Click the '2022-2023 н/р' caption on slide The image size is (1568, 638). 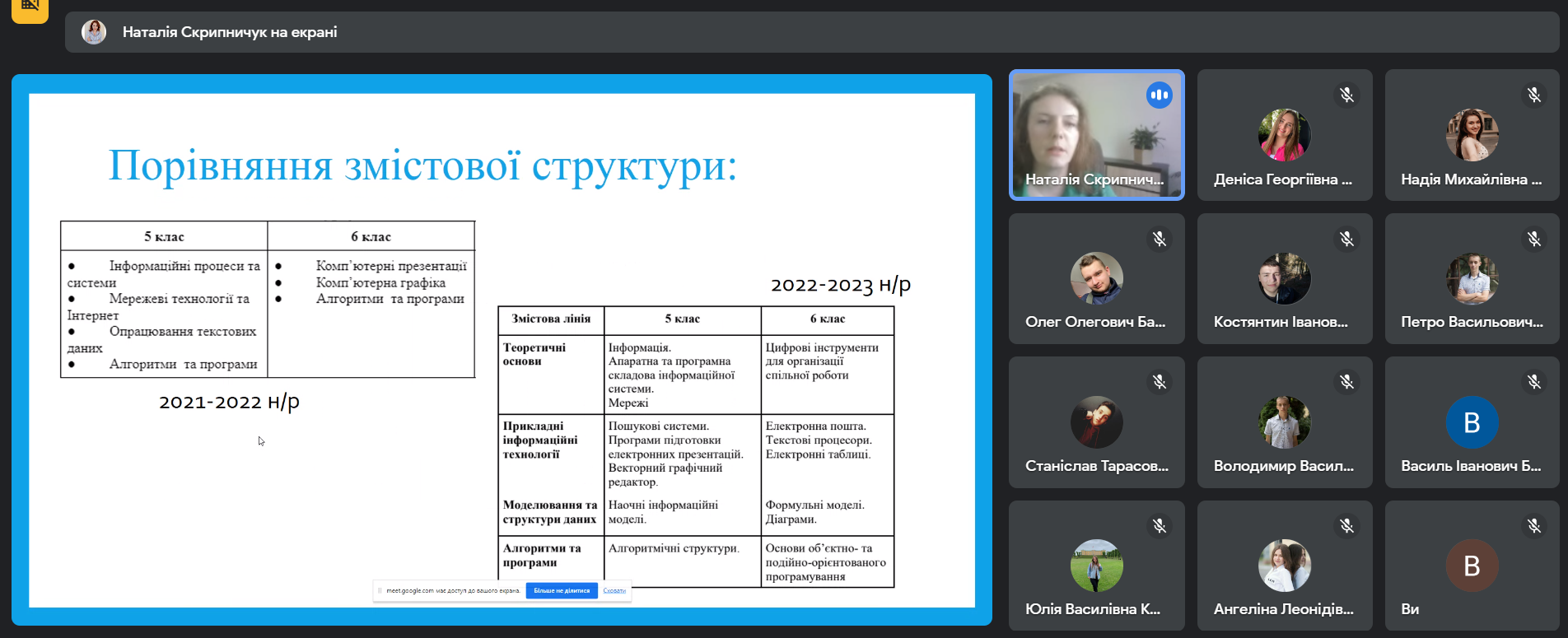coord(841,285)
